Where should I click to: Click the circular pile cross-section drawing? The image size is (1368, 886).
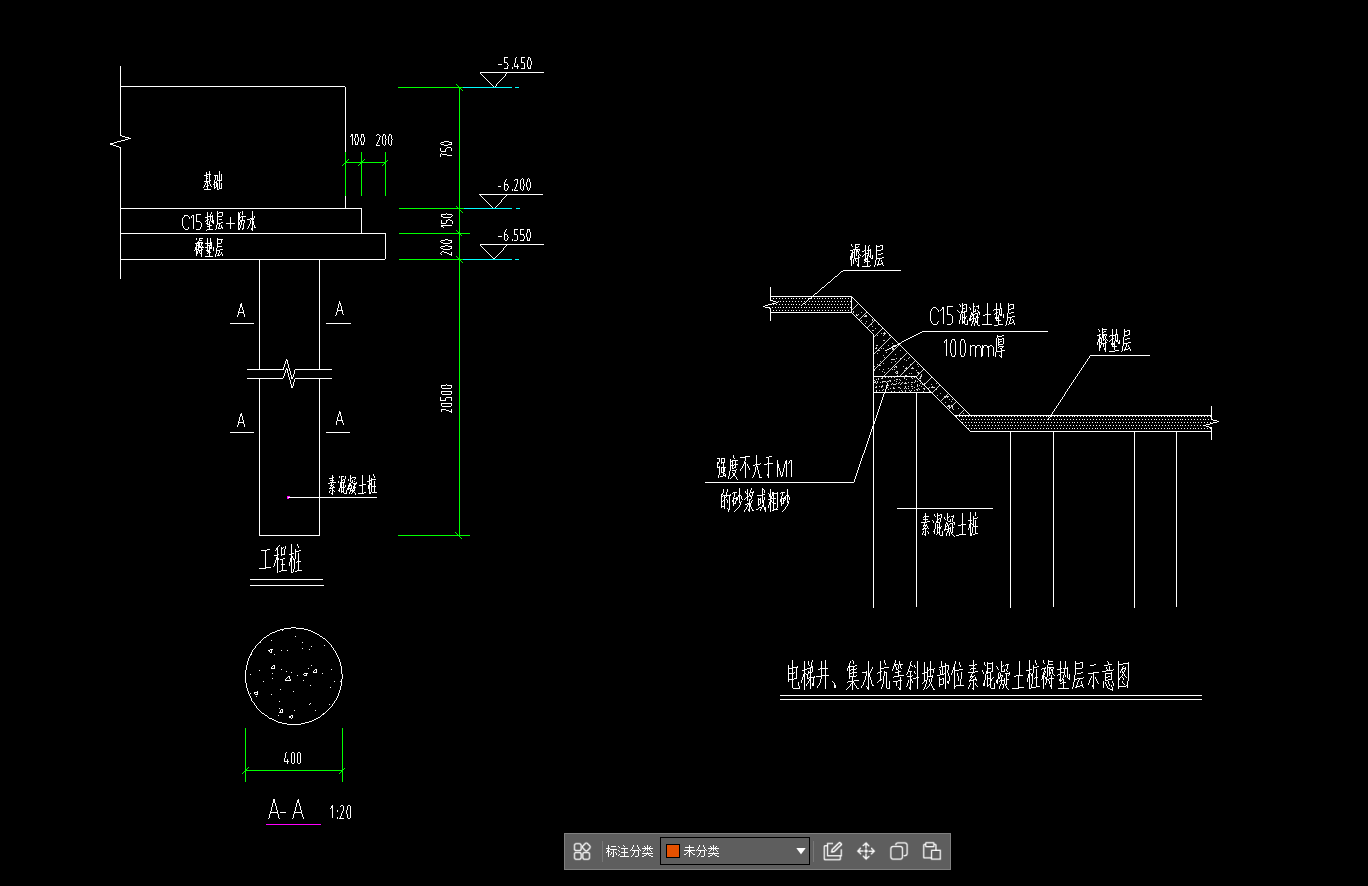coord(294,675)
